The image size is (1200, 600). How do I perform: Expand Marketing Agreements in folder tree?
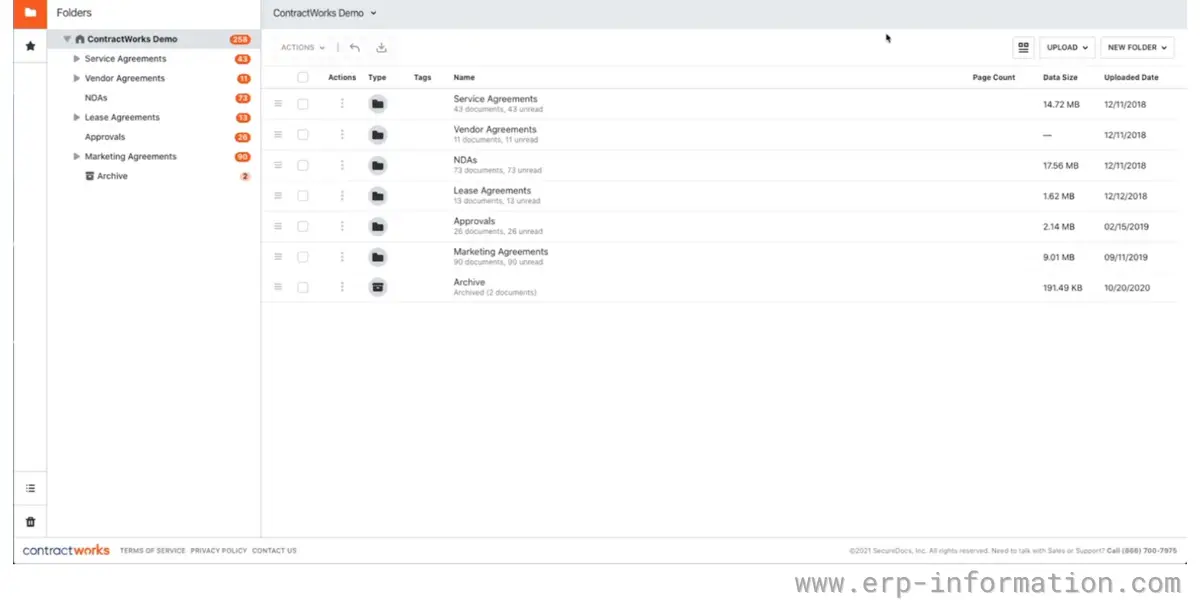77,156
